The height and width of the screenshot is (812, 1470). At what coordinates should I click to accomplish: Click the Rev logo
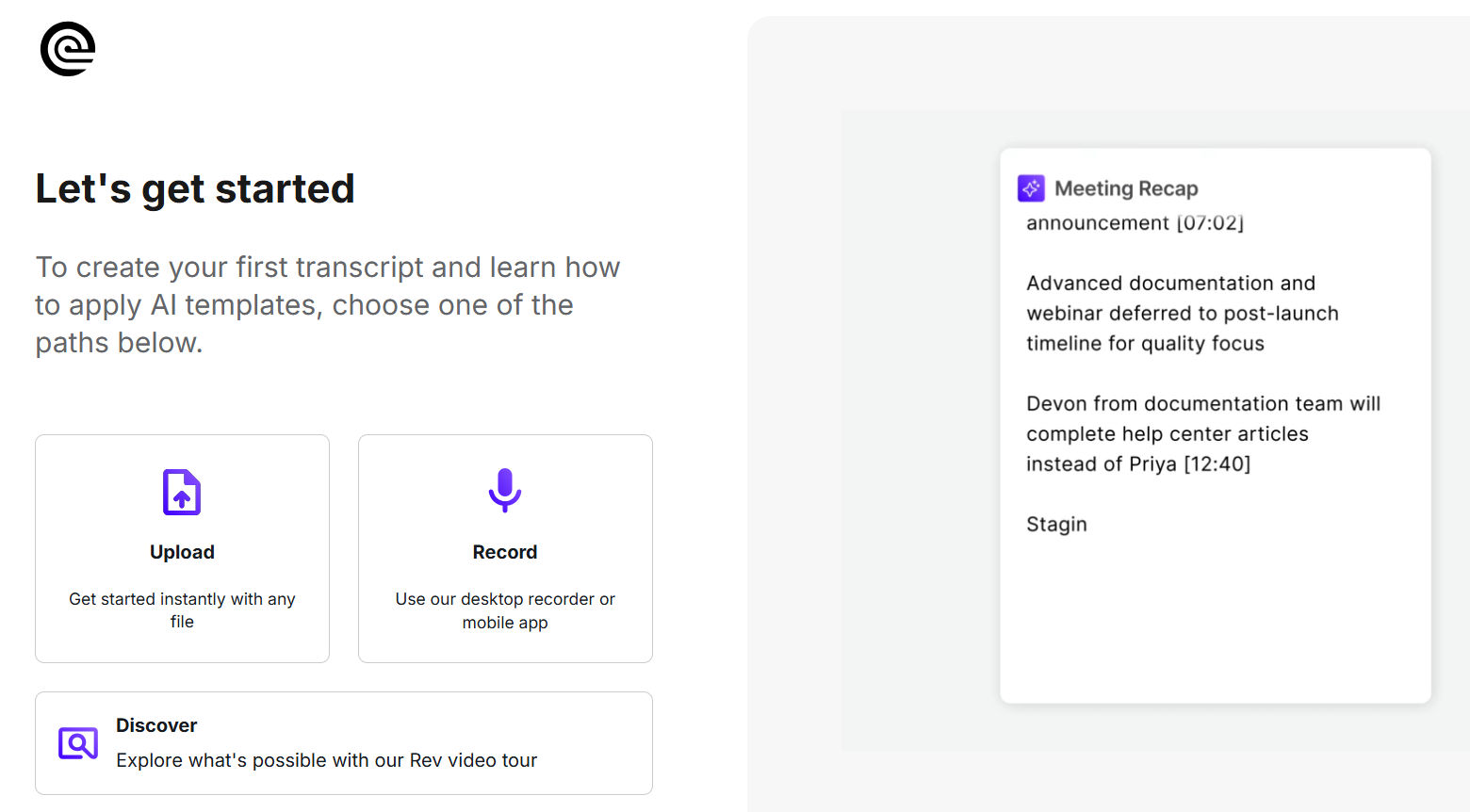coord(68,49)
